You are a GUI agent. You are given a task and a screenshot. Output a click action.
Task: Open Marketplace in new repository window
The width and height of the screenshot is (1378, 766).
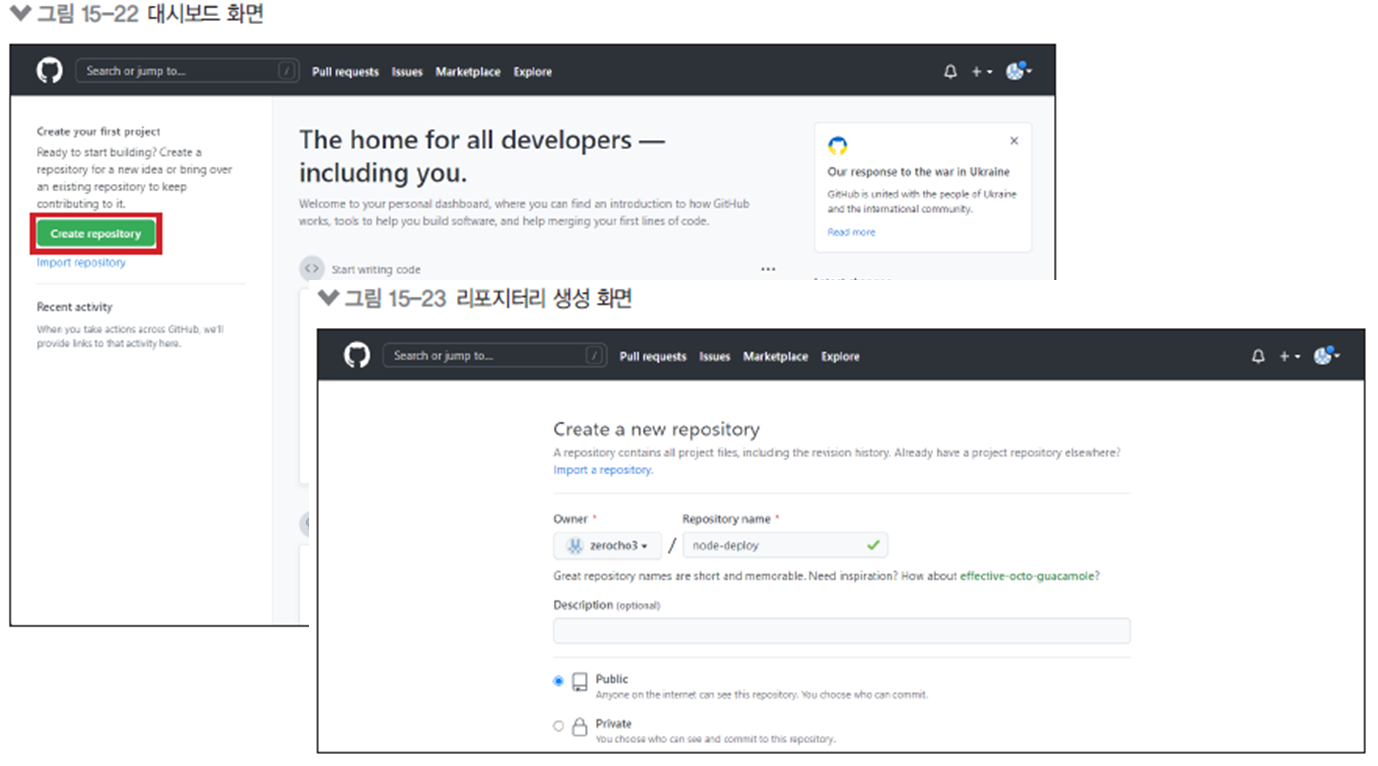[776, 356]
